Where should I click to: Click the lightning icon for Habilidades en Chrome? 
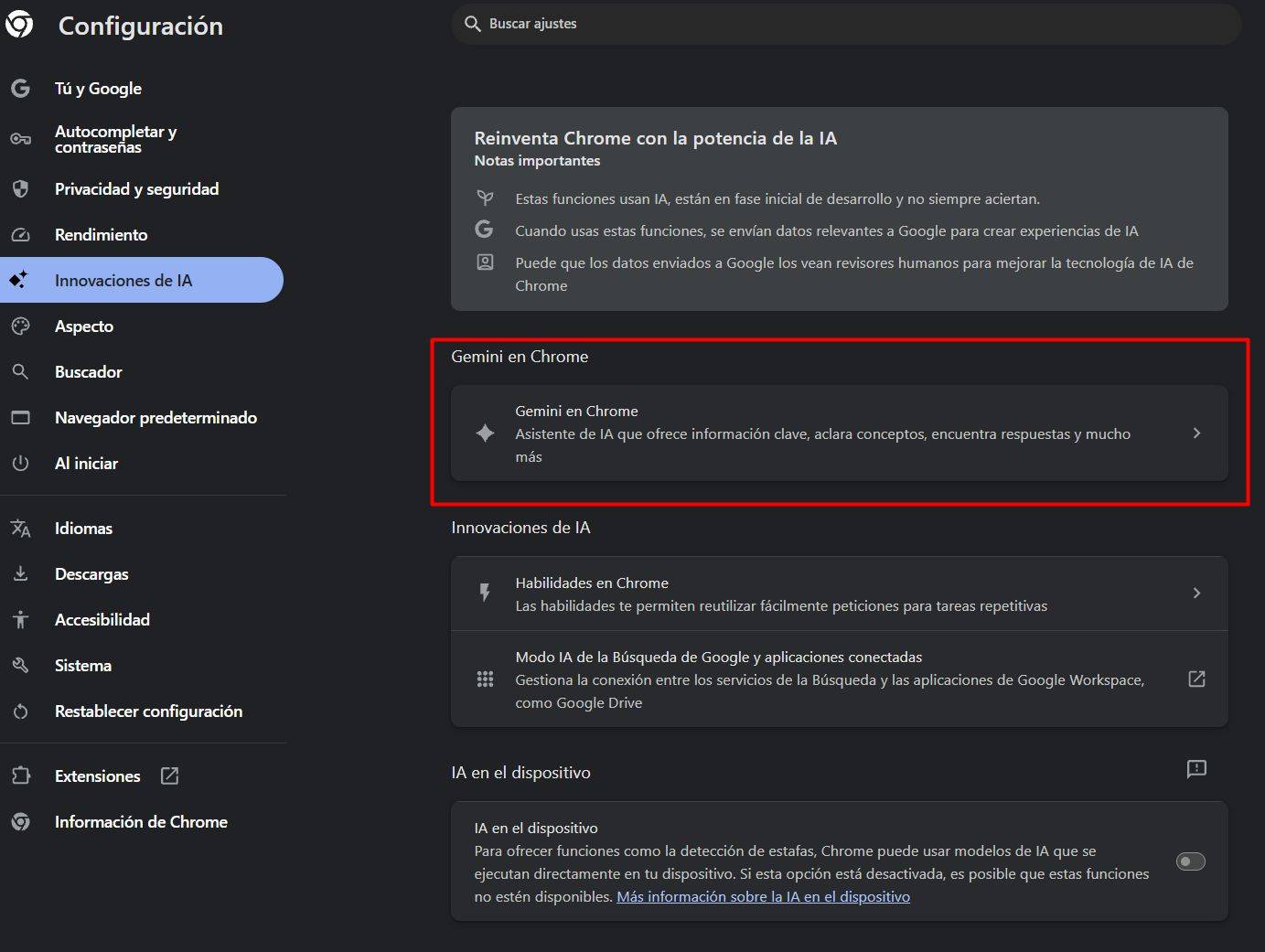click(485, 594)
